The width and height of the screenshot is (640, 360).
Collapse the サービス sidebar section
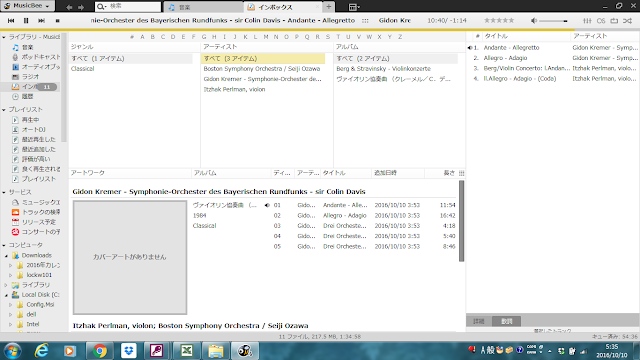point(4,192)
